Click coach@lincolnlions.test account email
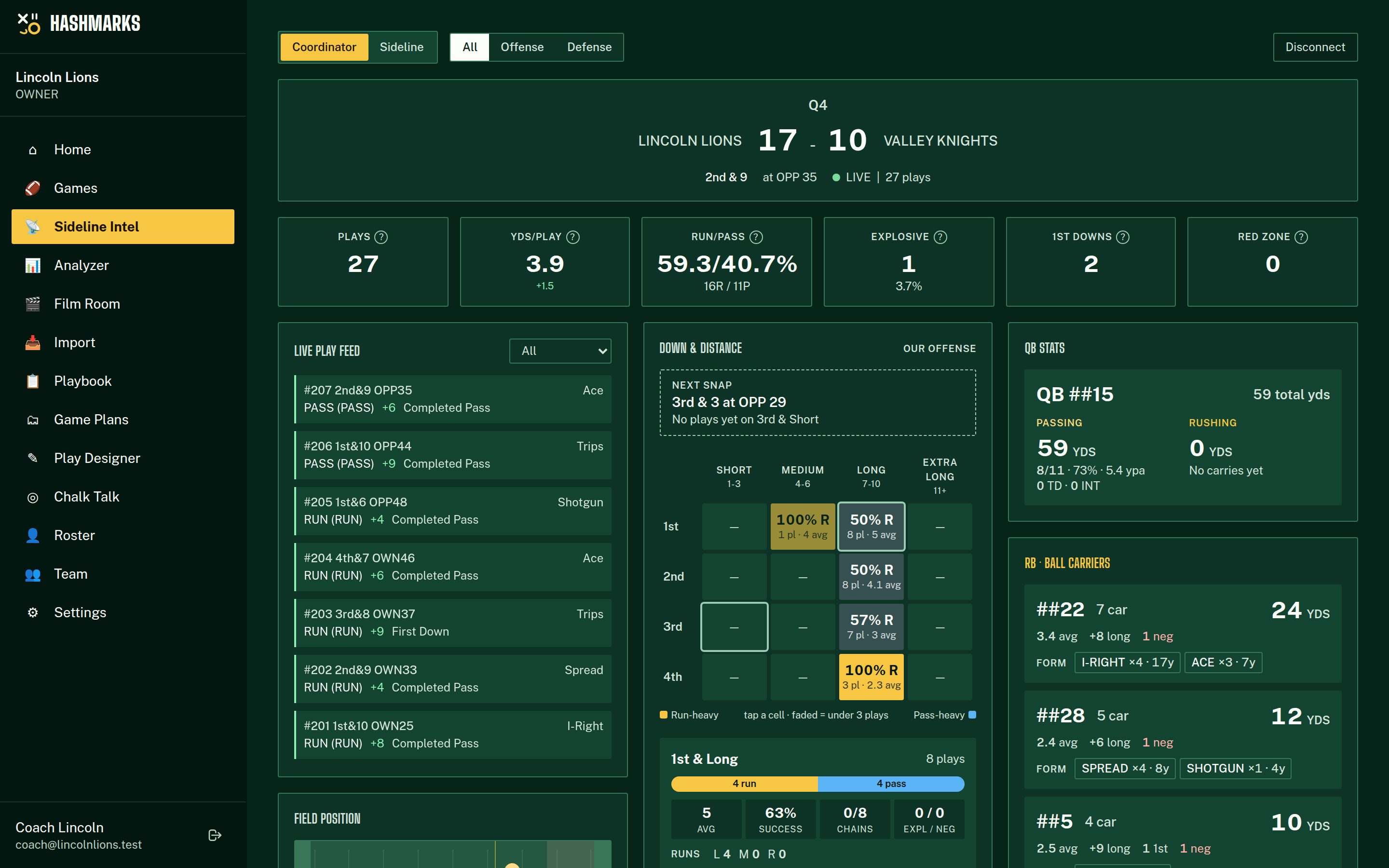1389x868 pixels. click(79, 845)
